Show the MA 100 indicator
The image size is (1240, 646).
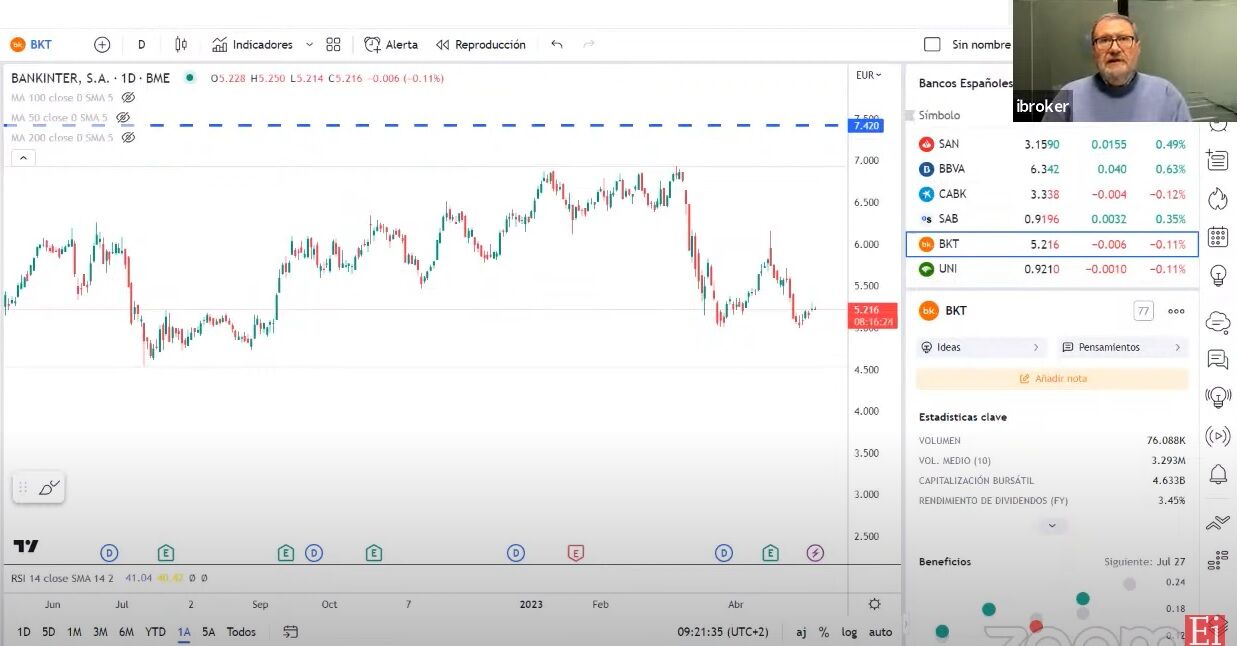click(x=128, y=98)
